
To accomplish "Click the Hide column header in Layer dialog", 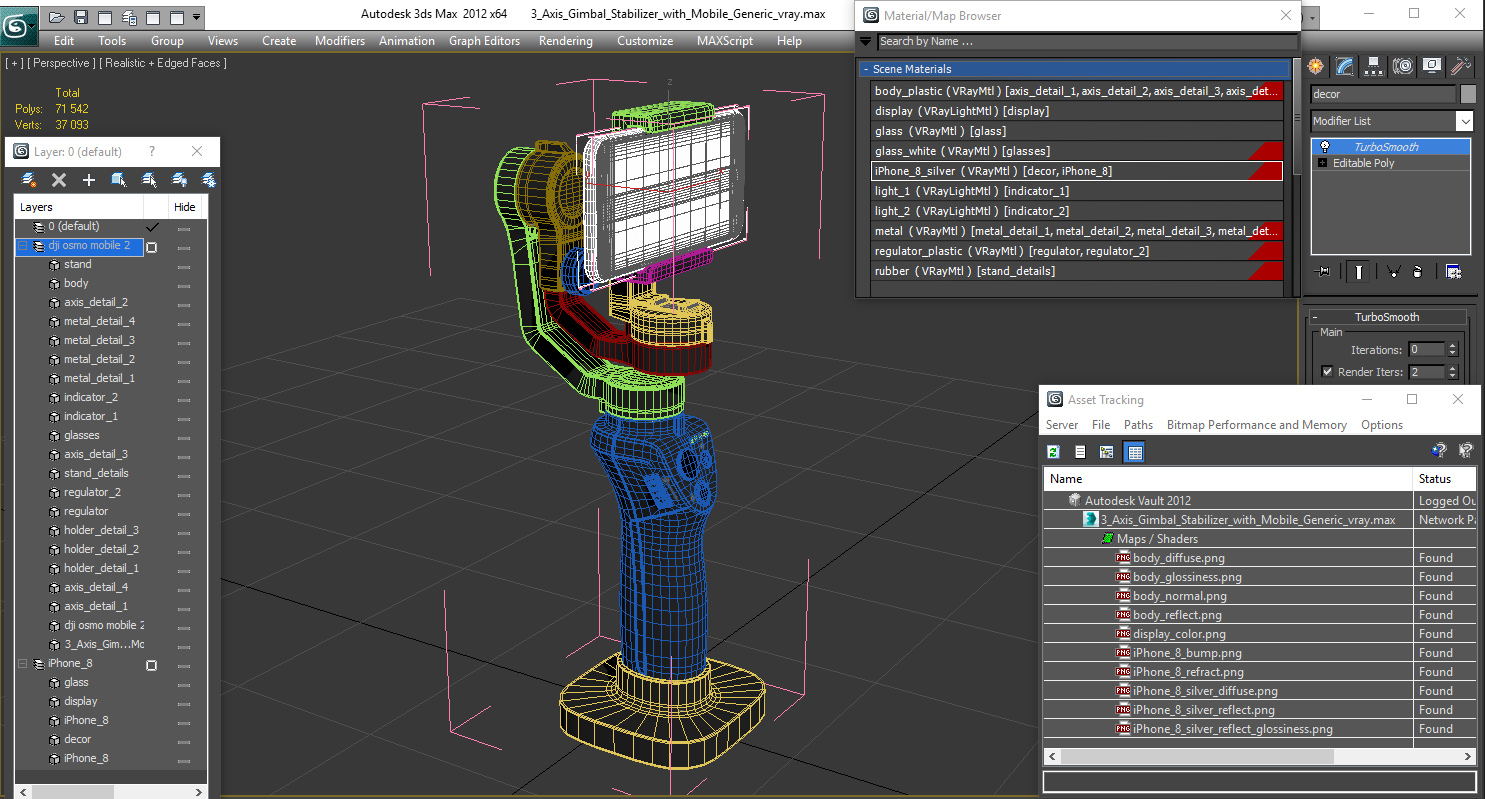I will pyautogui.click(x=185, y=207).
